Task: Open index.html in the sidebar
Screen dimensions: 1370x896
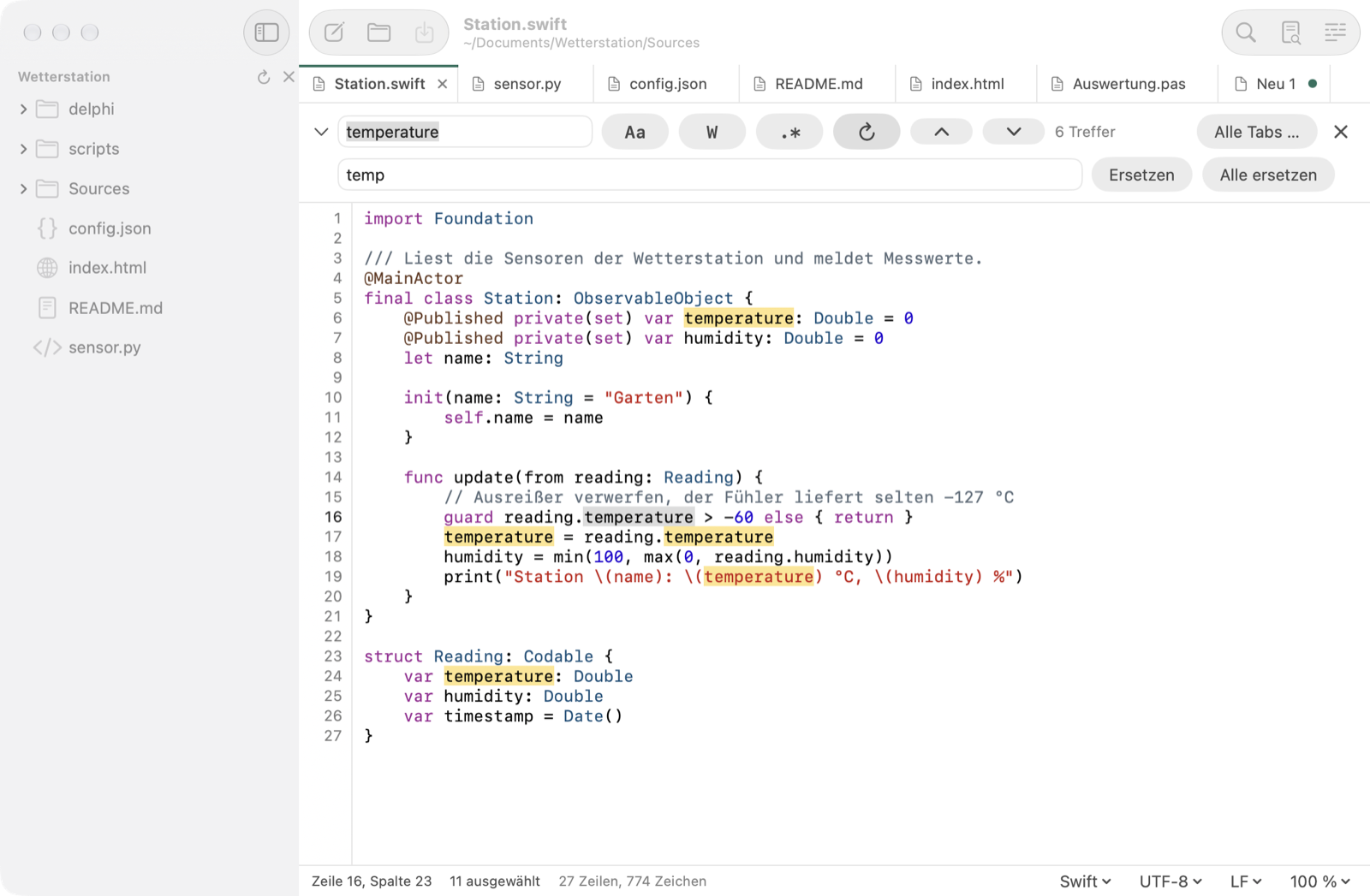Action: coord(107,268)
